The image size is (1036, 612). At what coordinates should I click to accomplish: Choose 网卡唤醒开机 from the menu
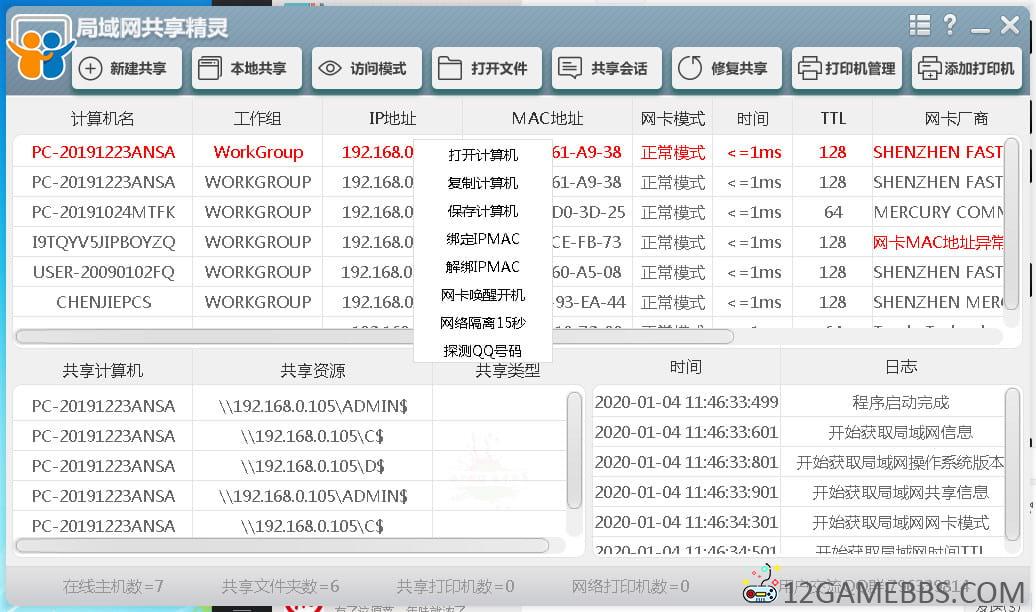tap(483, 295)
